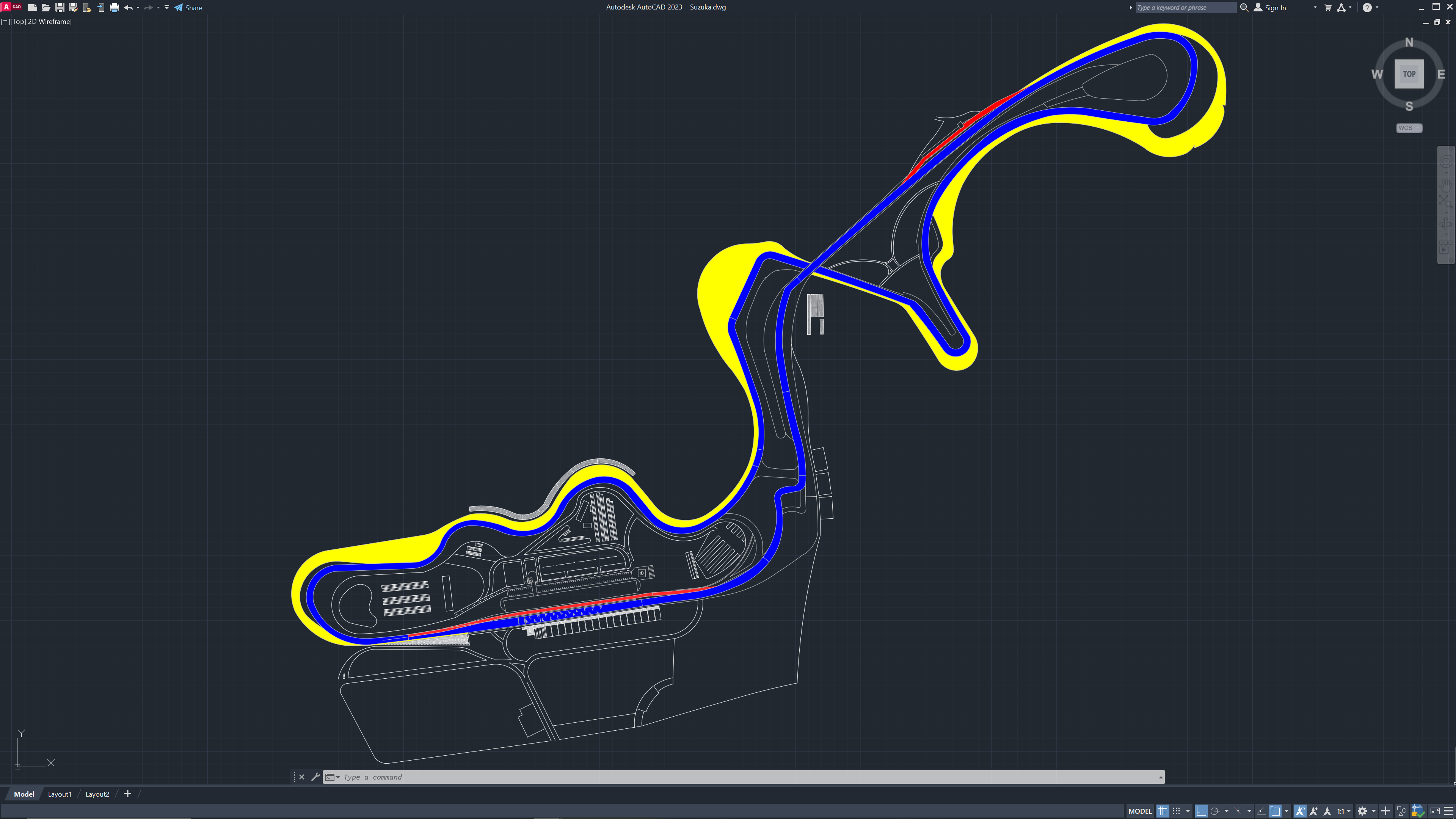This screenshot has height=819, width=1456.
Task: Click the Undo arrow icon
Action: 128,8
